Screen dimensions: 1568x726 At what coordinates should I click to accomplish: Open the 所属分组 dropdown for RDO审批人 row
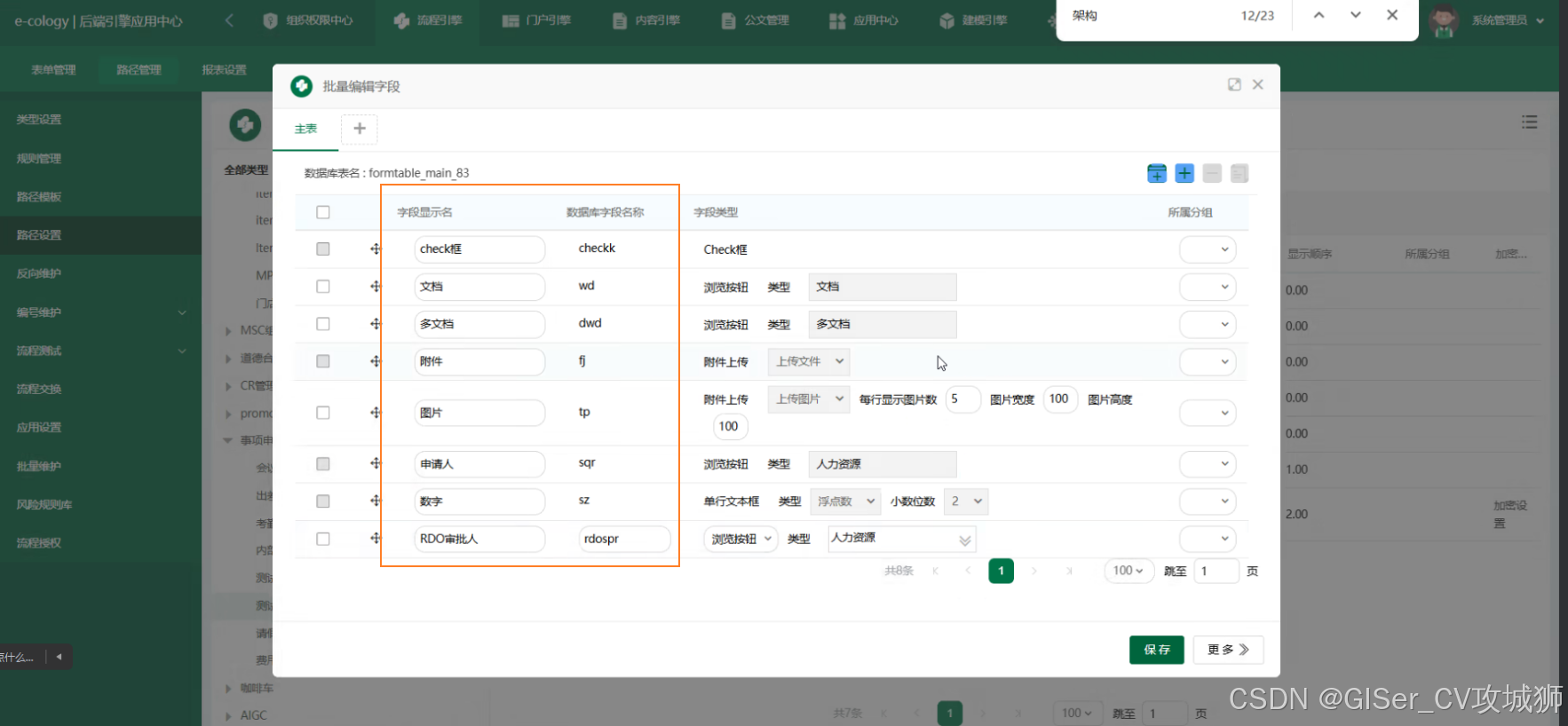coord(1208,539)
